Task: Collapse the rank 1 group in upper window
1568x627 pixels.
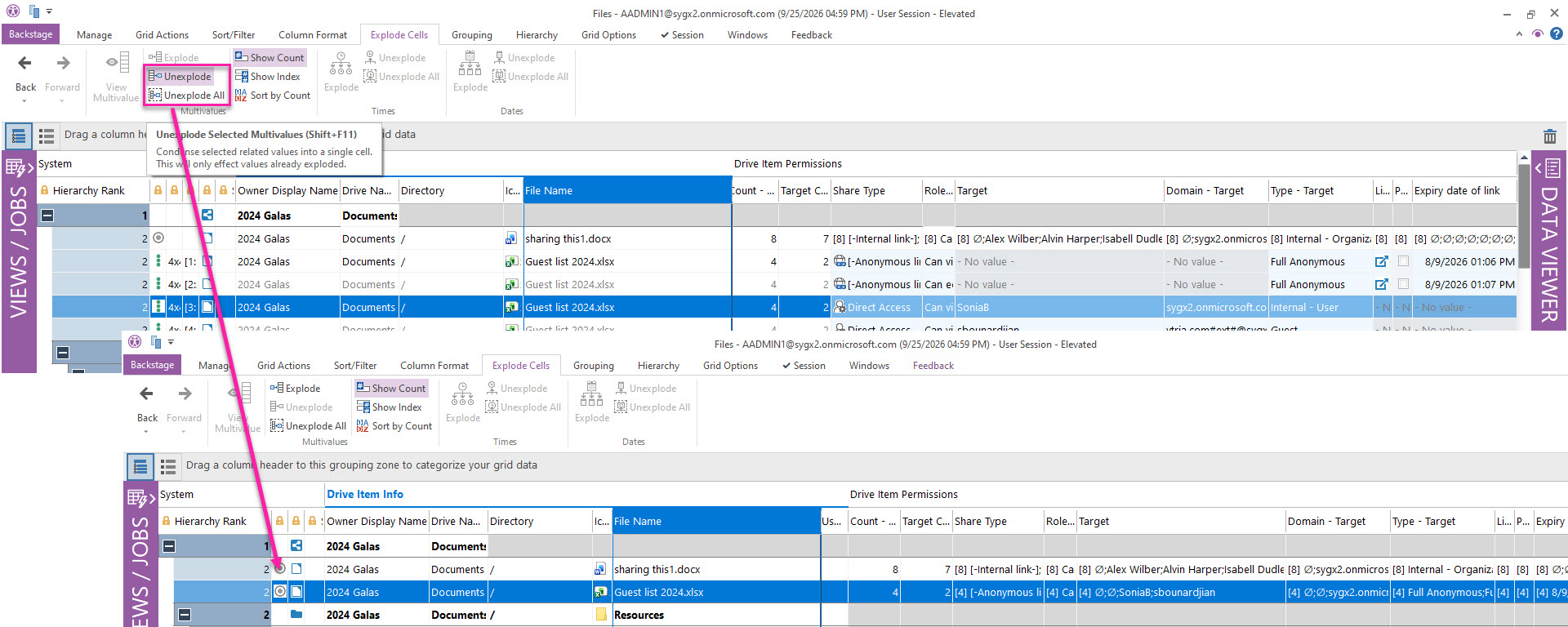Action: (47, 216)
